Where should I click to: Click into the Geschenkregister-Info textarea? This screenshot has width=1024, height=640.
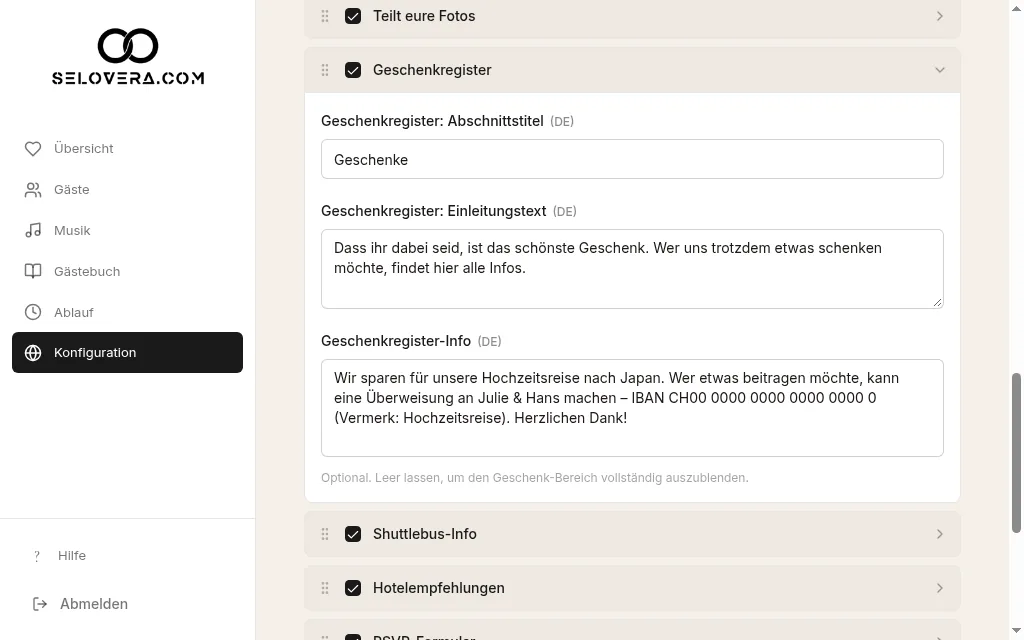coord(632,408)
